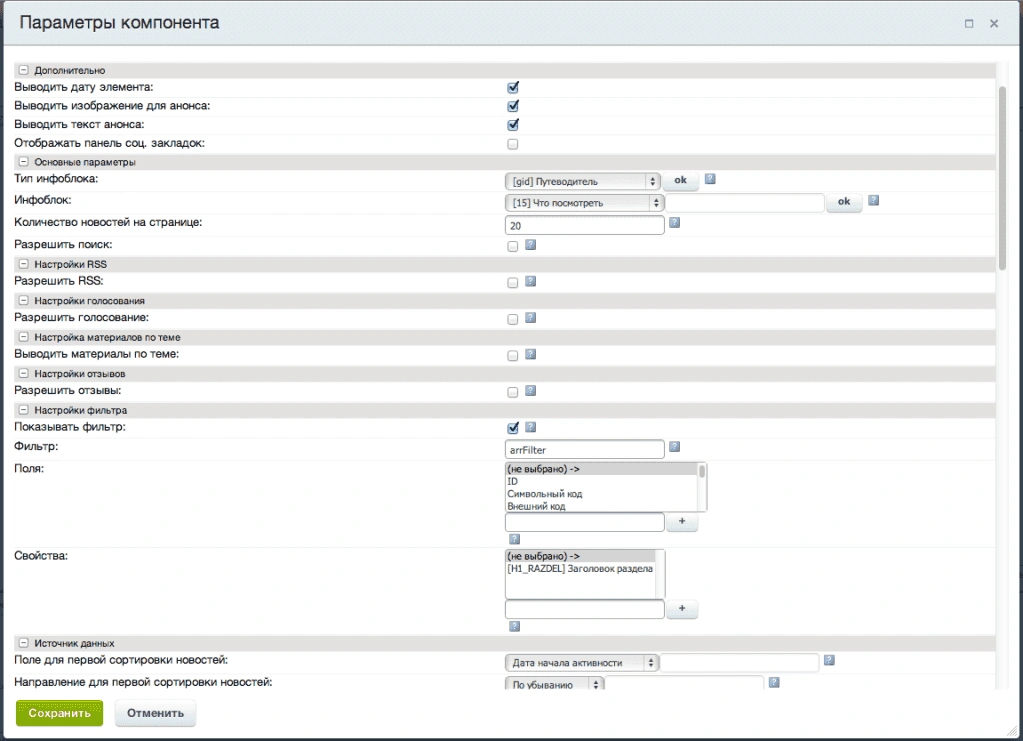Viewport: 1023px width, 741px height.
Task: Enable Отображать панель соц. закладок
Action: click(x=513, y=144)
